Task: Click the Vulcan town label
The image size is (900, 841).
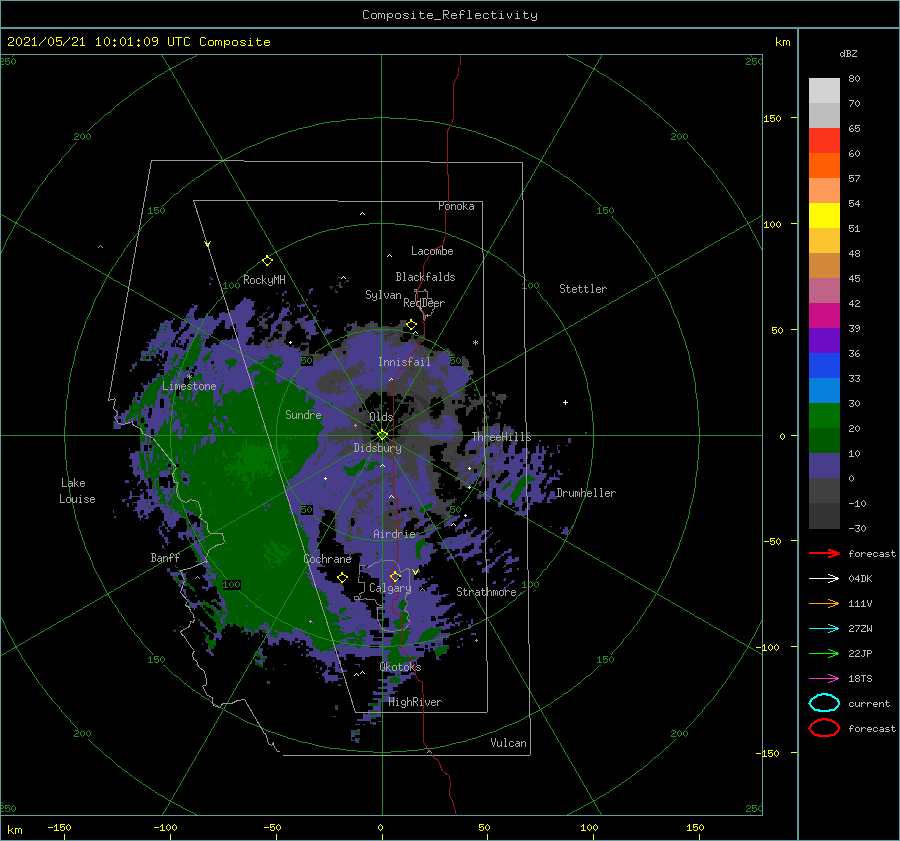Action: [x=508, y=743]
